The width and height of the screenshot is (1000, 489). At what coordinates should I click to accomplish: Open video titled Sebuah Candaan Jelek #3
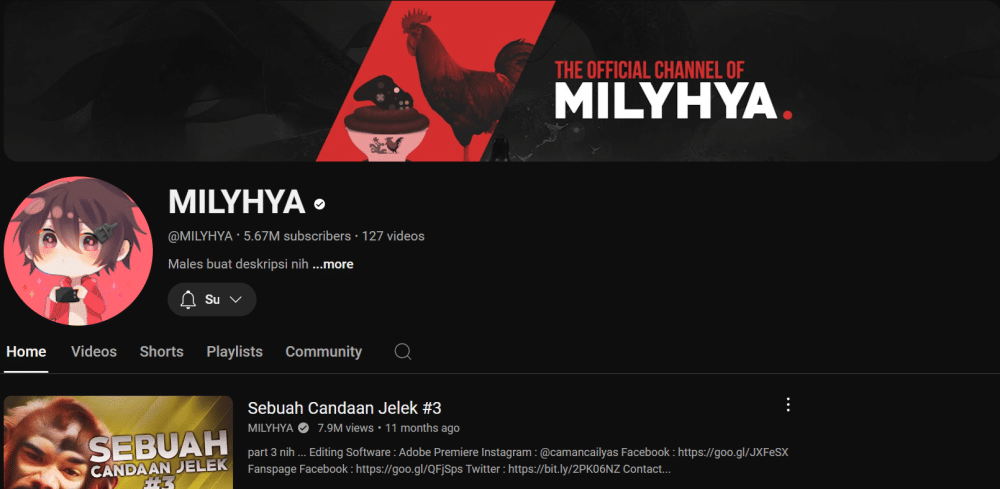344,408
